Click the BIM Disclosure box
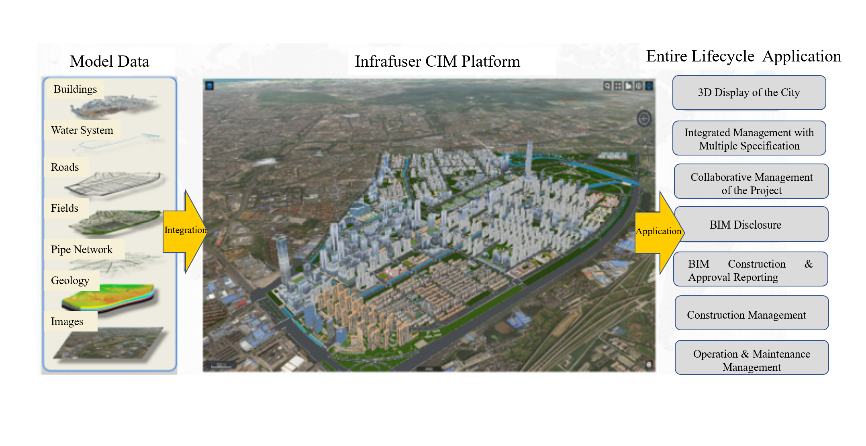 pos(751,224)
